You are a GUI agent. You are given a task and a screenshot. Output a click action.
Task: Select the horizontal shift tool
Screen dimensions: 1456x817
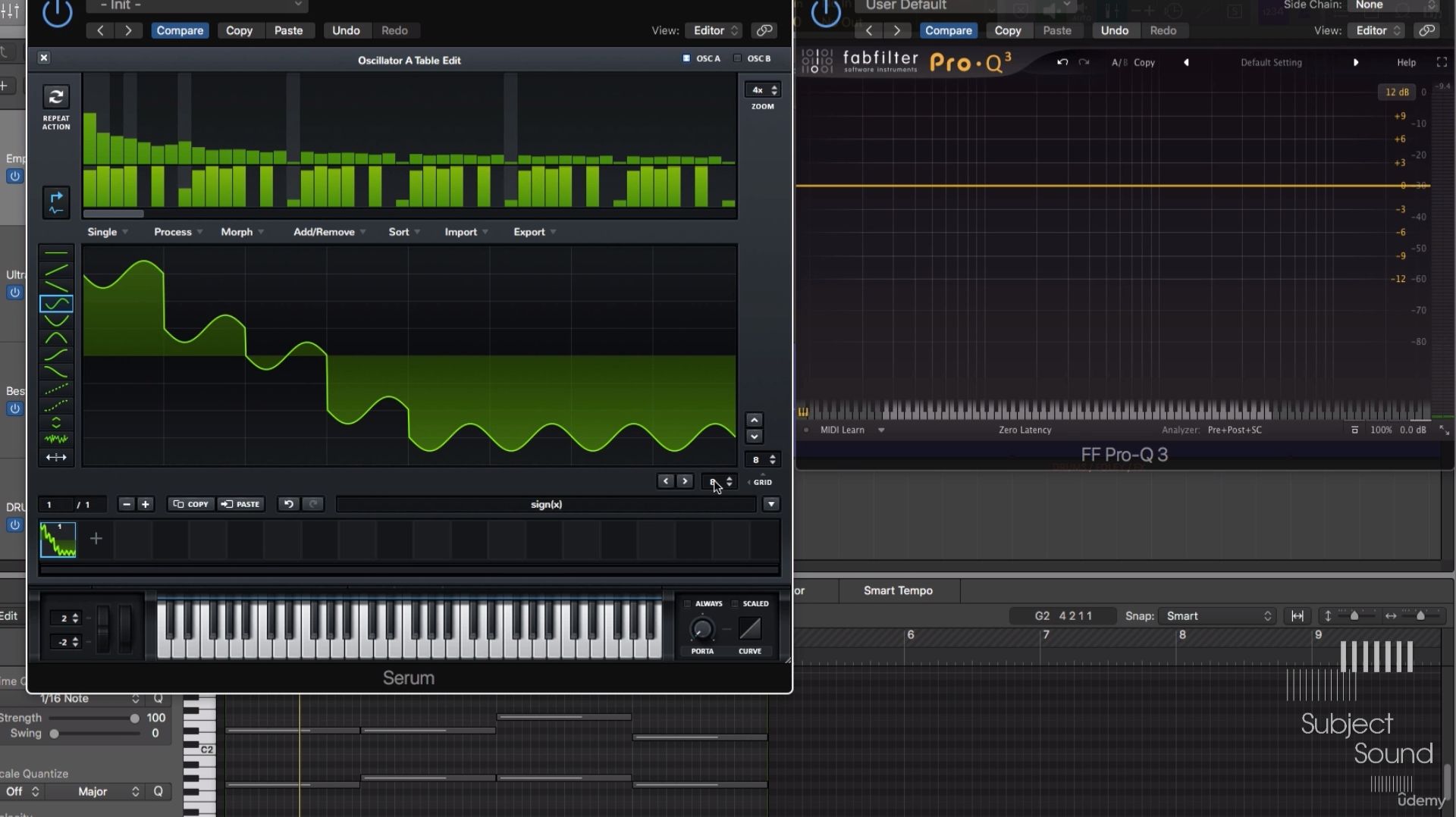tap(56, 456)
